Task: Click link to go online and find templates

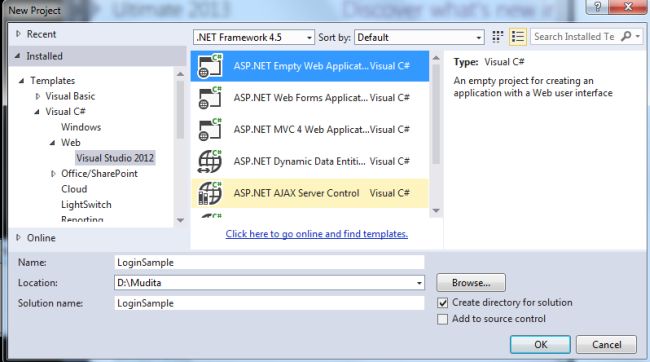Action: 317,234
